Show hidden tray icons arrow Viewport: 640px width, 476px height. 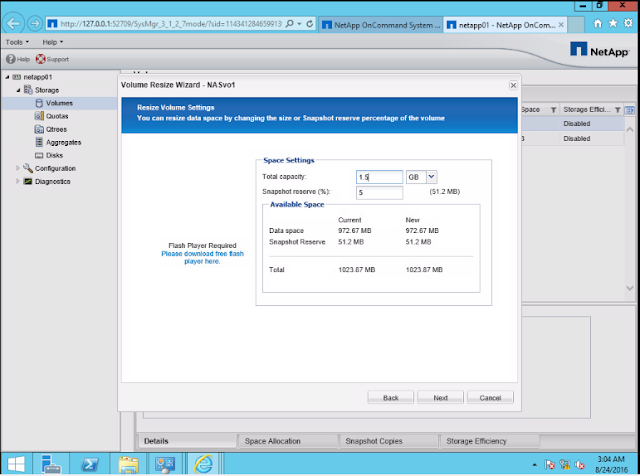click(534, 465)
